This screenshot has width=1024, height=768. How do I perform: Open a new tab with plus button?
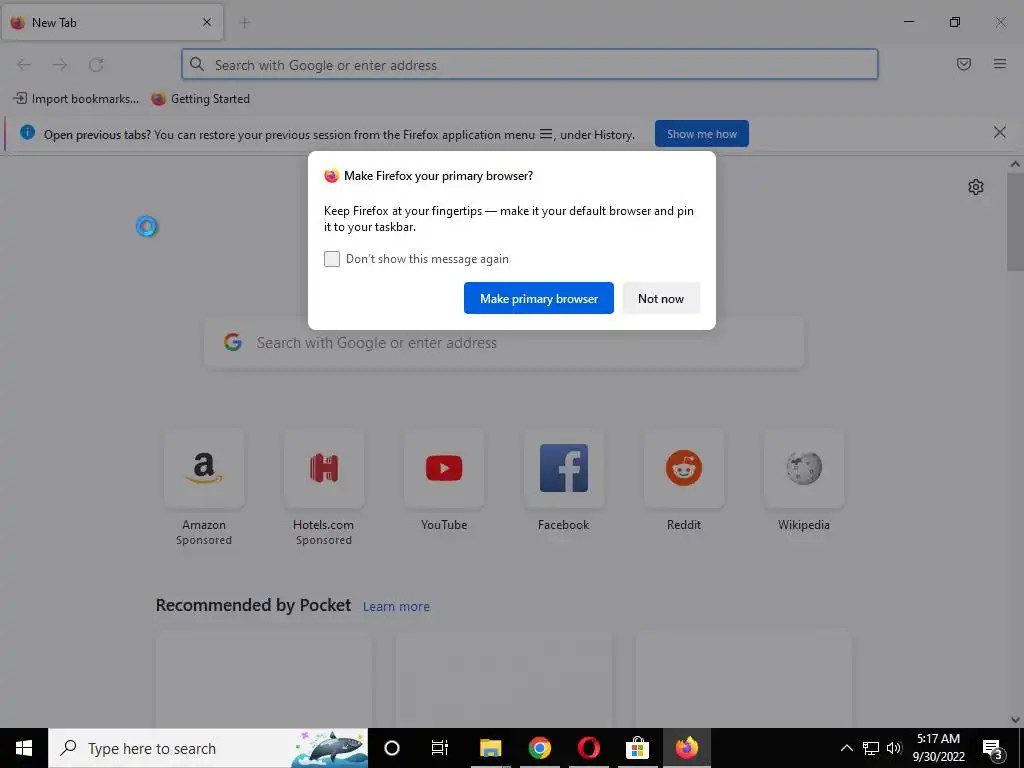245,23
